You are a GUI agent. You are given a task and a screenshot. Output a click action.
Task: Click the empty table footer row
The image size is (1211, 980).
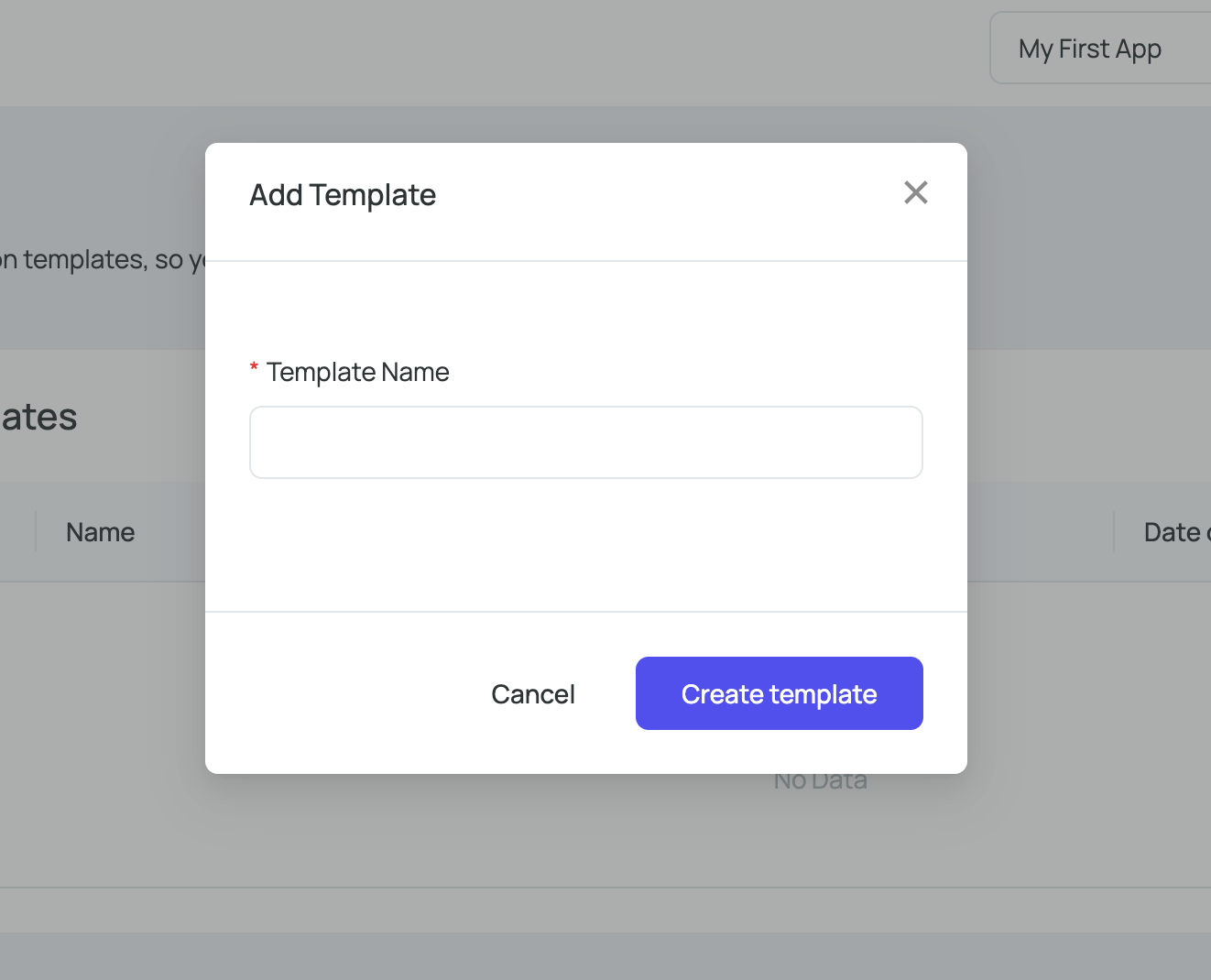click(x=605, y=910)
